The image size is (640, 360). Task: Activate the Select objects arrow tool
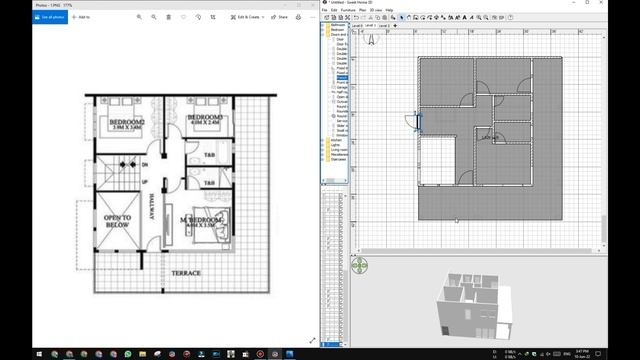pyautogui.click(x=402, y=18)
